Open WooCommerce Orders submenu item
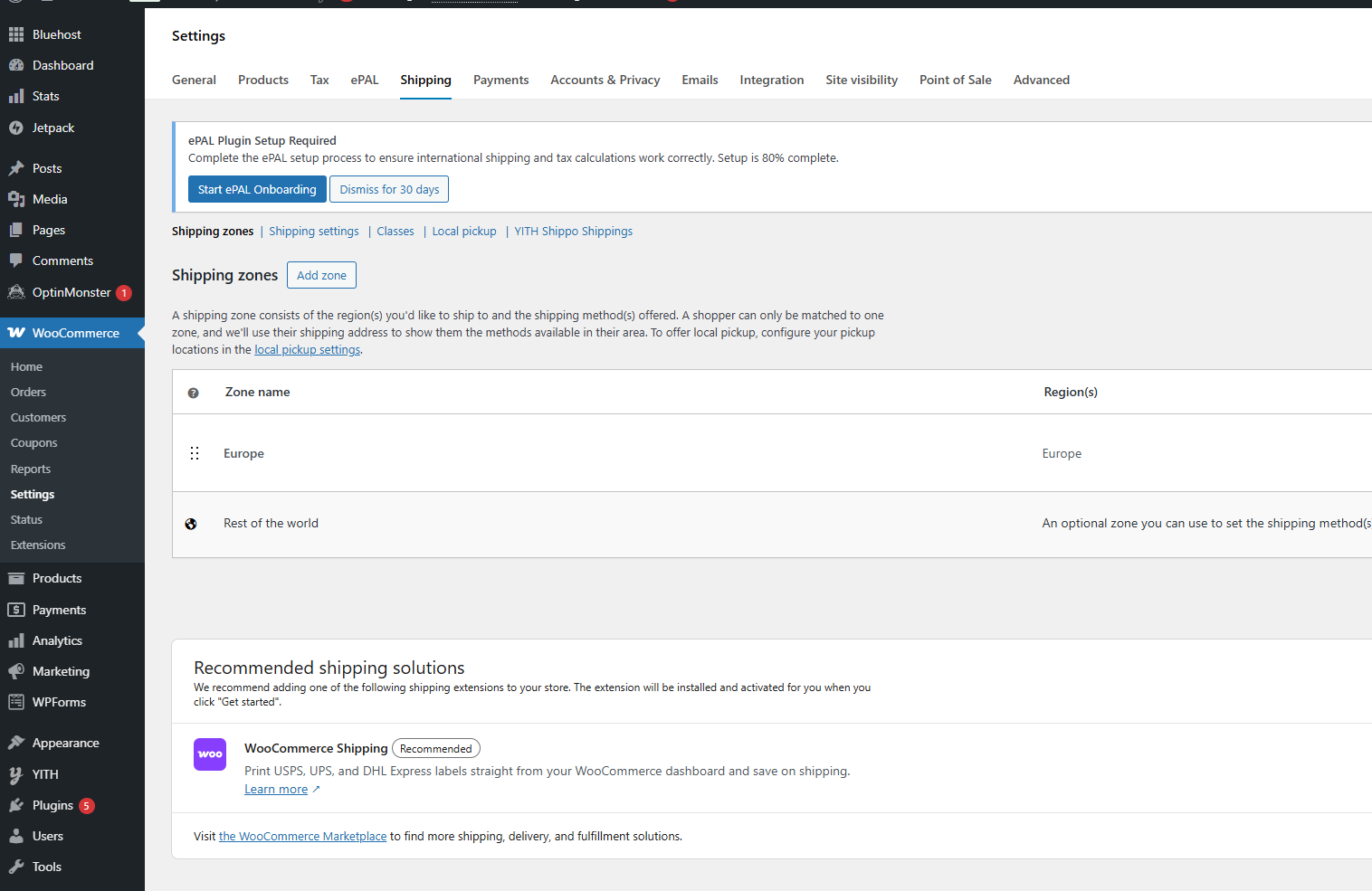The height and width of the screenshot is (891, 1372). point(28,392)
